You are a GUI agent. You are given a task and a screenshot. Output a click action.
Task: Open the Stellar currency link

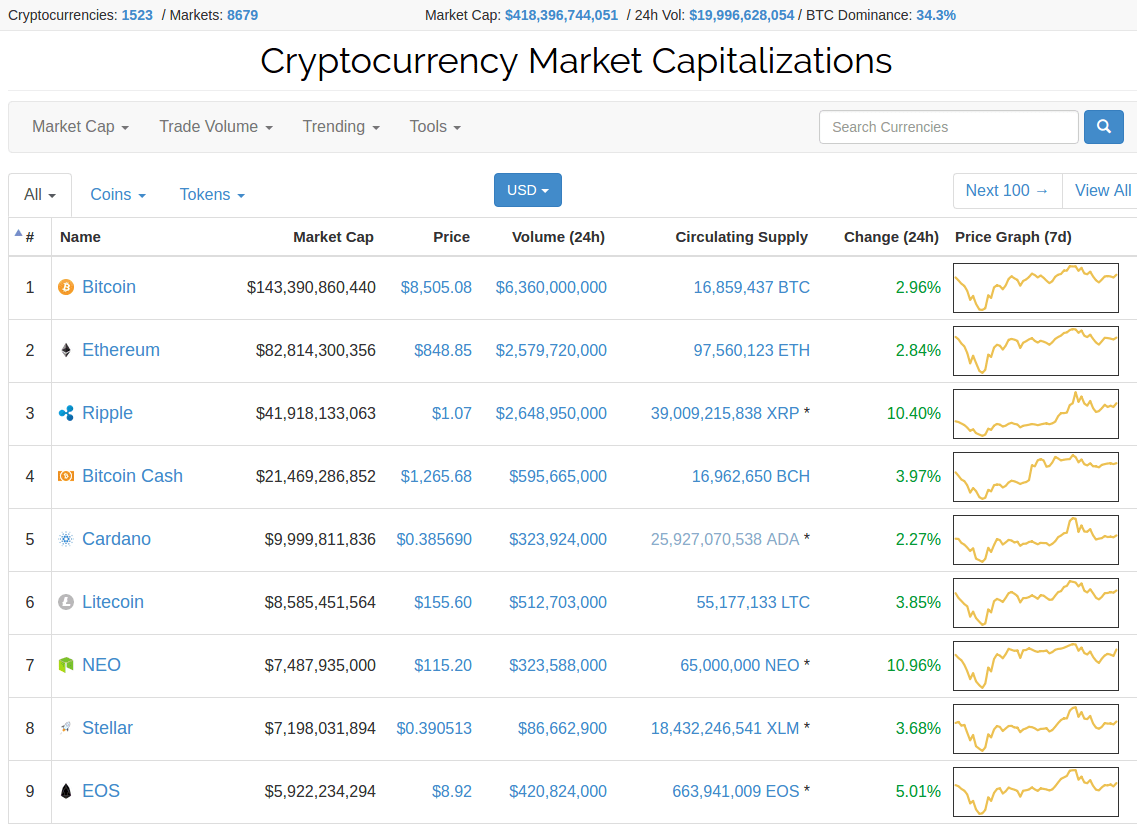(x=107, y=728)
